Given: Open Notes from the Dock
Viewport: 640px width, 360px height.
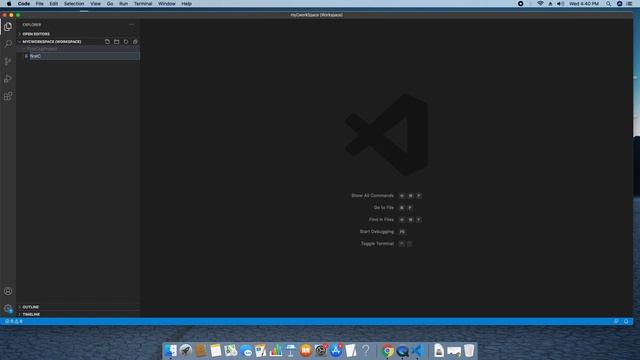Looking at the screenshot, I should coord(216,351).
